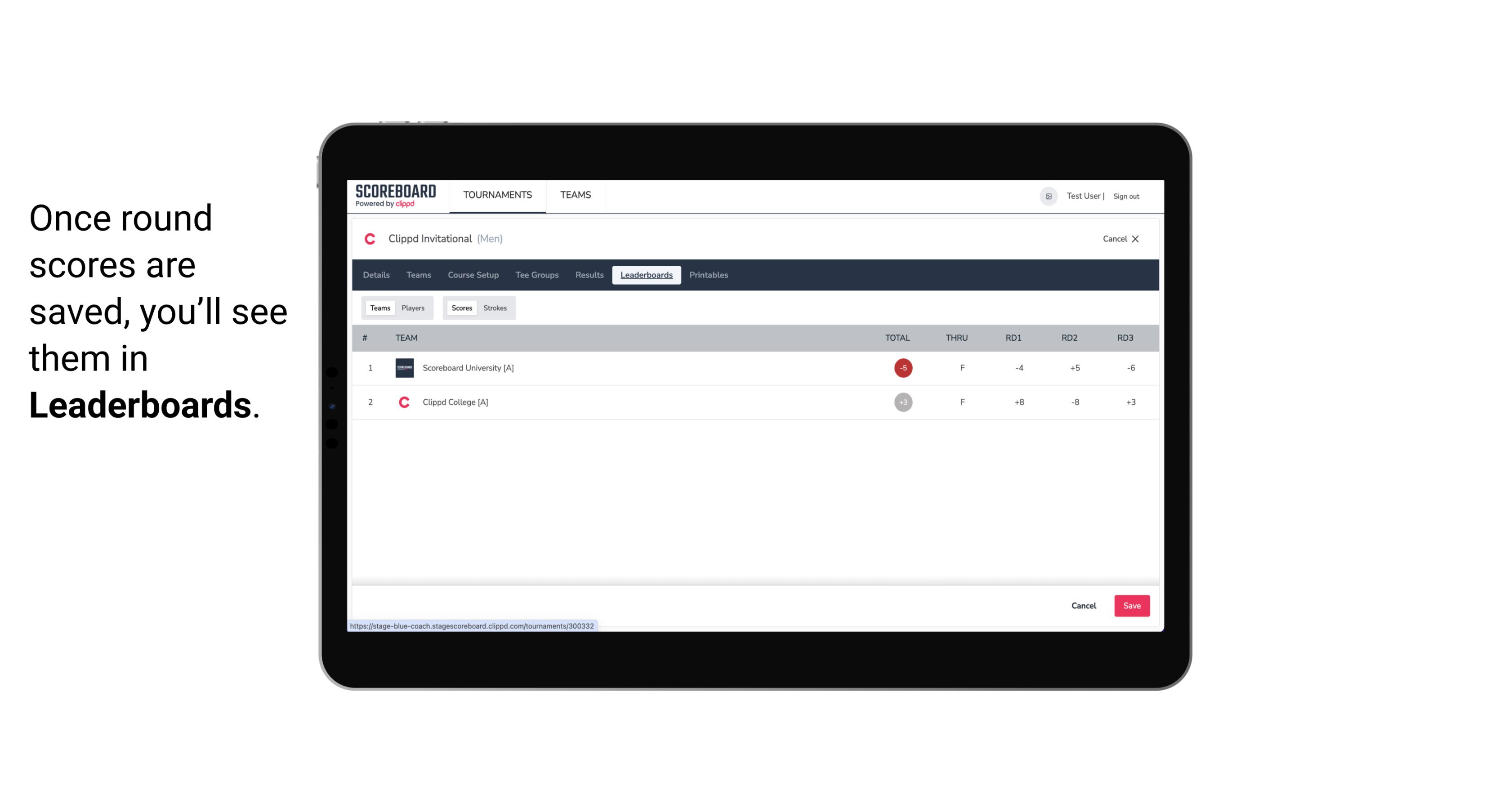This screenshot has width=1509, height=812.
Task: Click the Cancel button at bottom
Action: [x=1083, y=605]
